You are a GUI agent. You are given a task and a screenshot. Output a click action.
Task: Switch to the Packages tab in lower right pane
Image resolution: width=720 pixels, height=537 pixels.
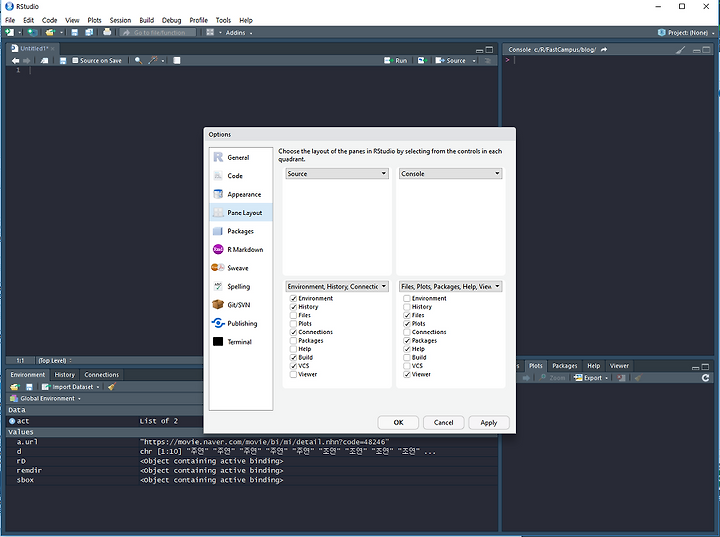tap(564, 366)
